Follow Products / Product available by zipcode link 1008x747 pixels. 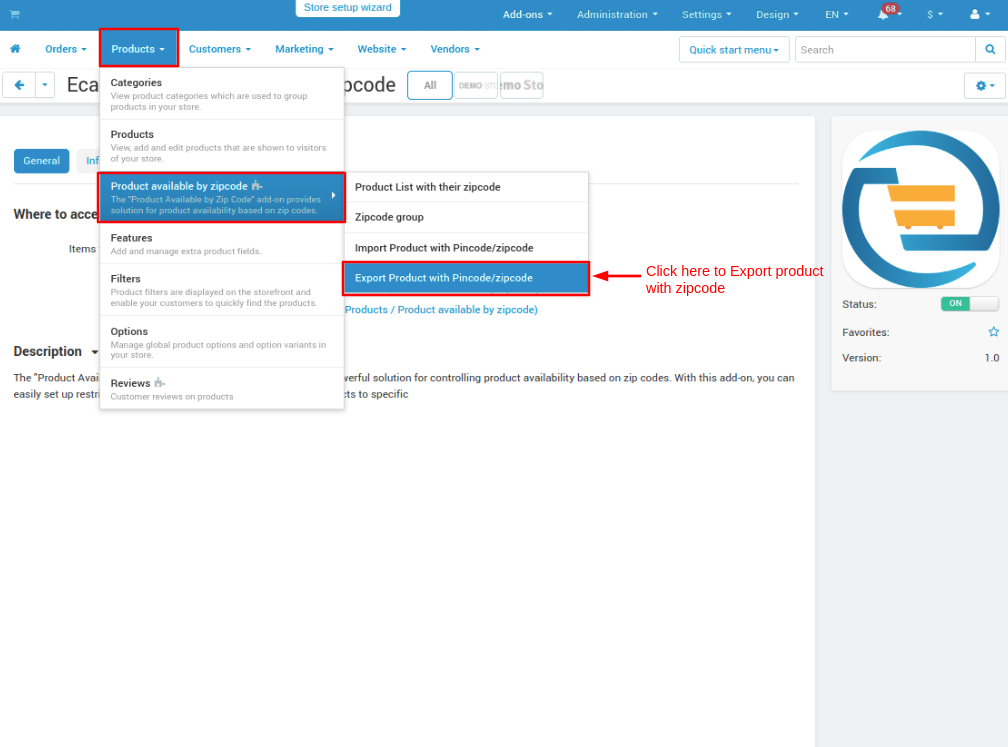tap(441, 309)
